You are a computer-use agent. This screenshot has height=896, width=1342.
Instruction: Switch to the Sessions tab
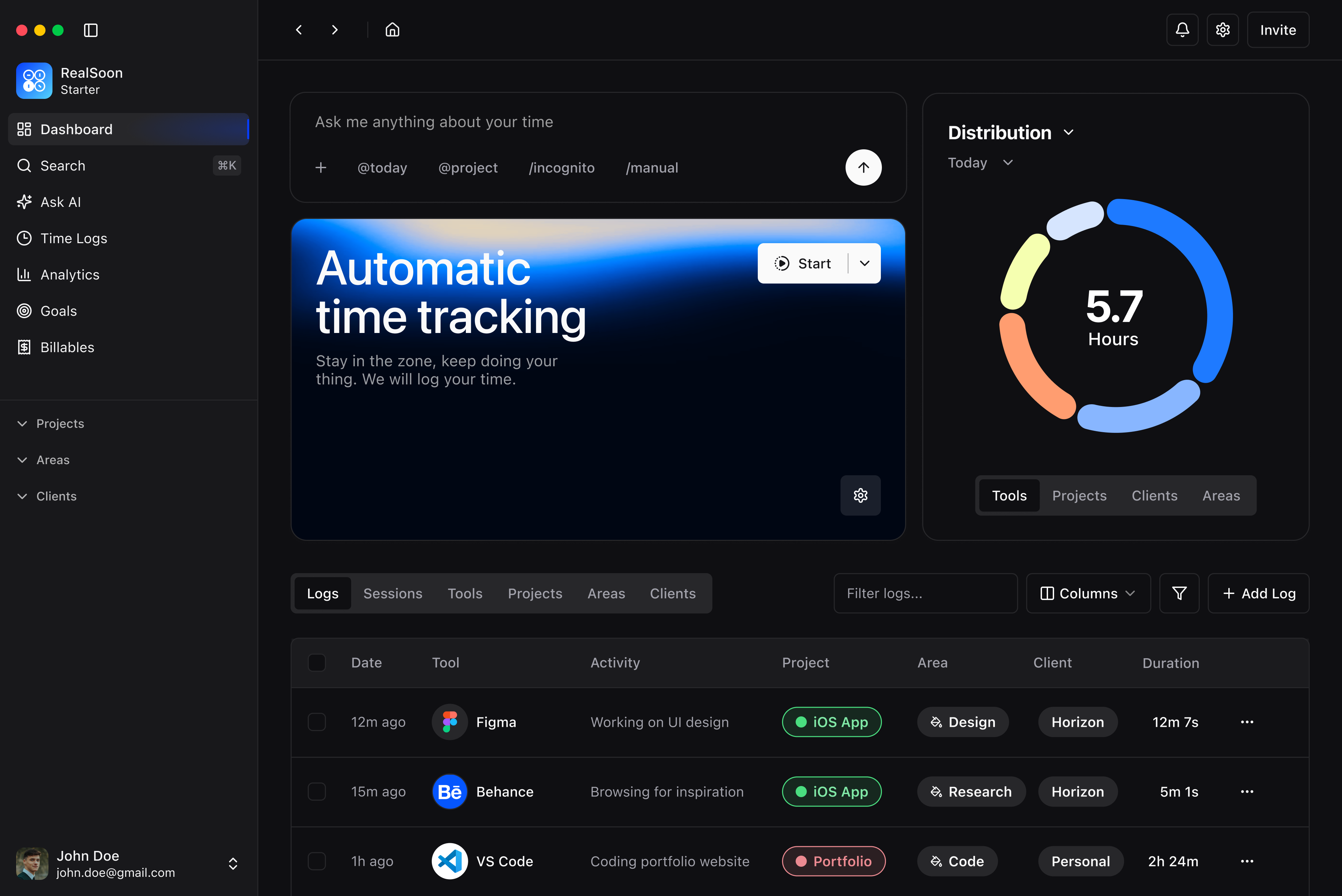[x=393, y=593]
